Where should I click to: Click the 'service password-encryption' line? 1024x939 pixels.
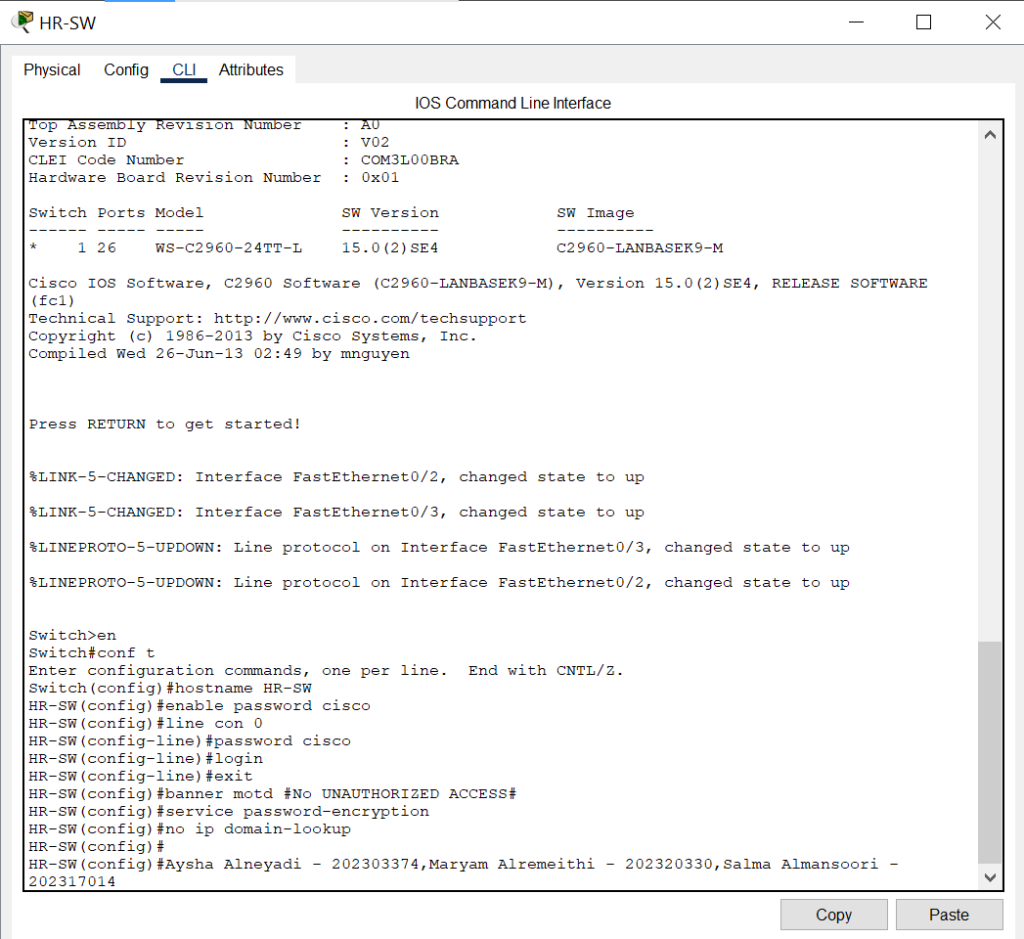pyautogui.click(x=229, y=812)
